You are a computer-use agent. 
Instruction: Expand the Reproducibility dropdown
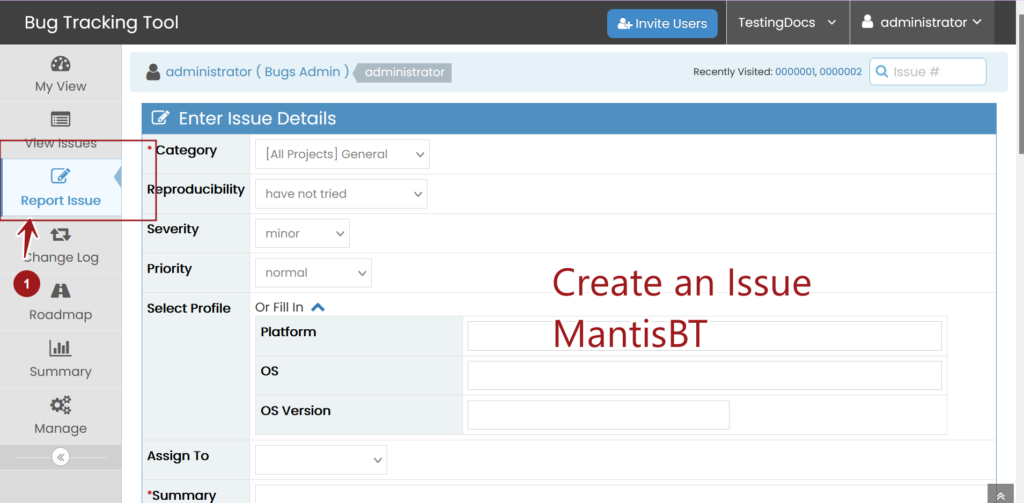341,194
